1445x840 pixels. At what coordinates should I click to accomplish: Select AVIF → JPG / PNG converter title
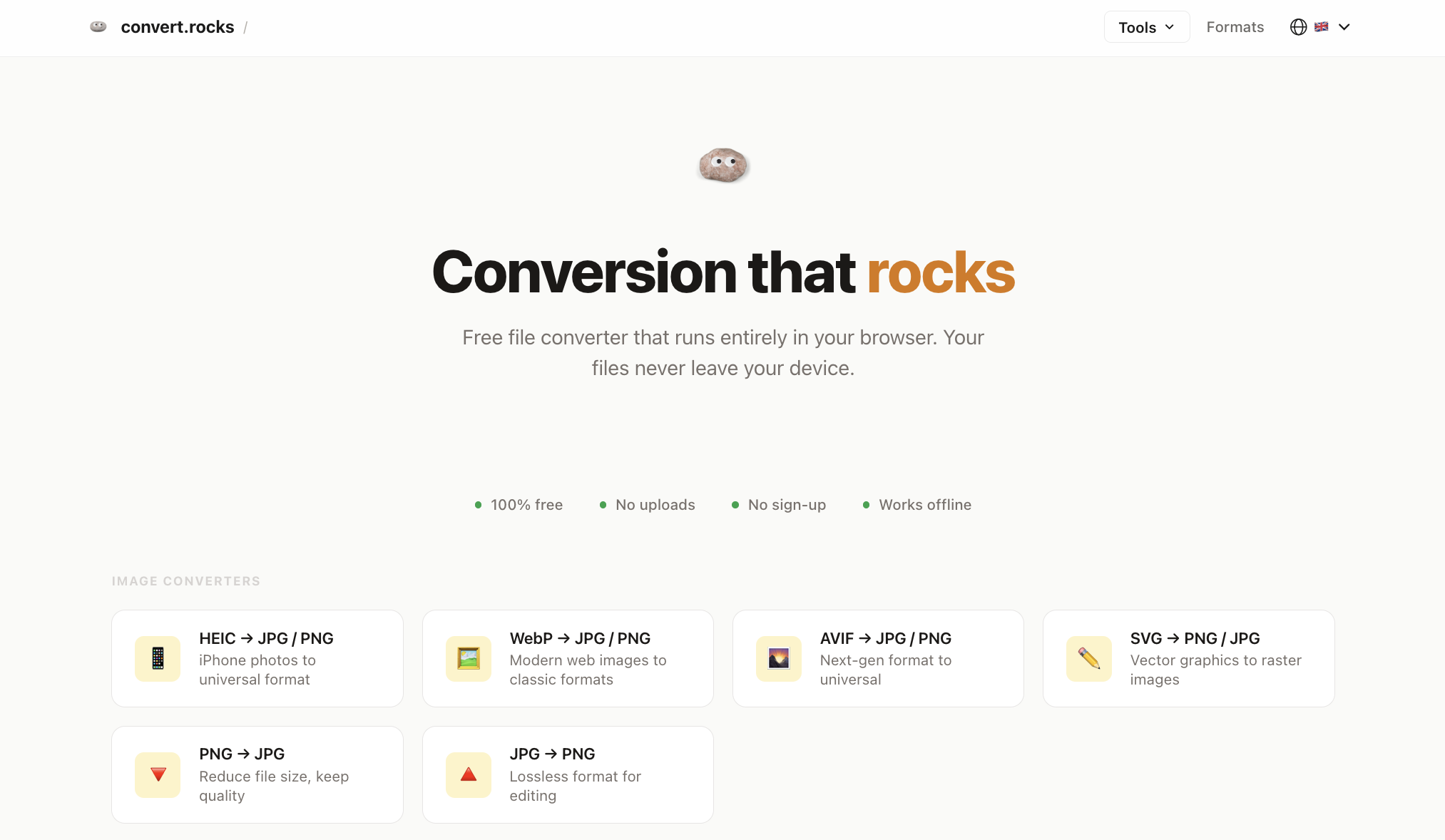pos(885,638)
